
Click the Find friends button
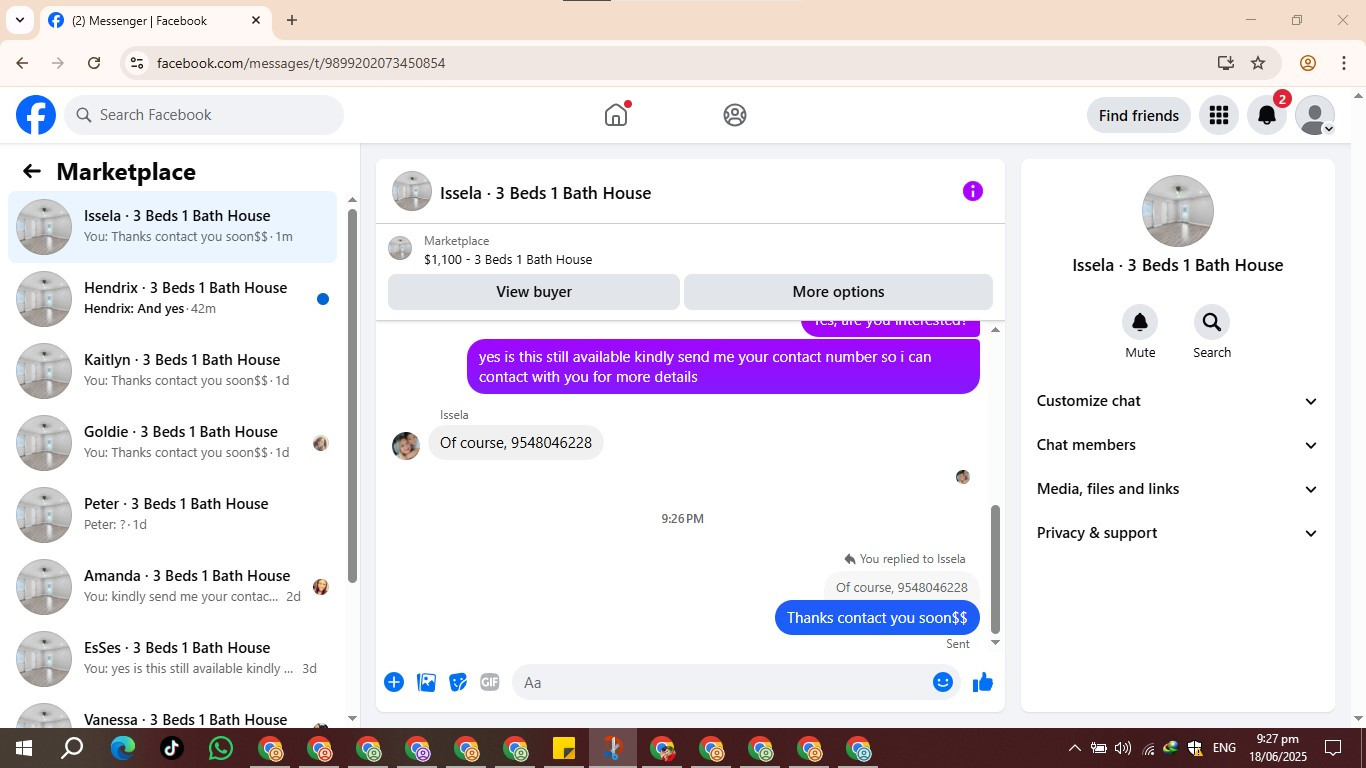tap(1139, 115)
